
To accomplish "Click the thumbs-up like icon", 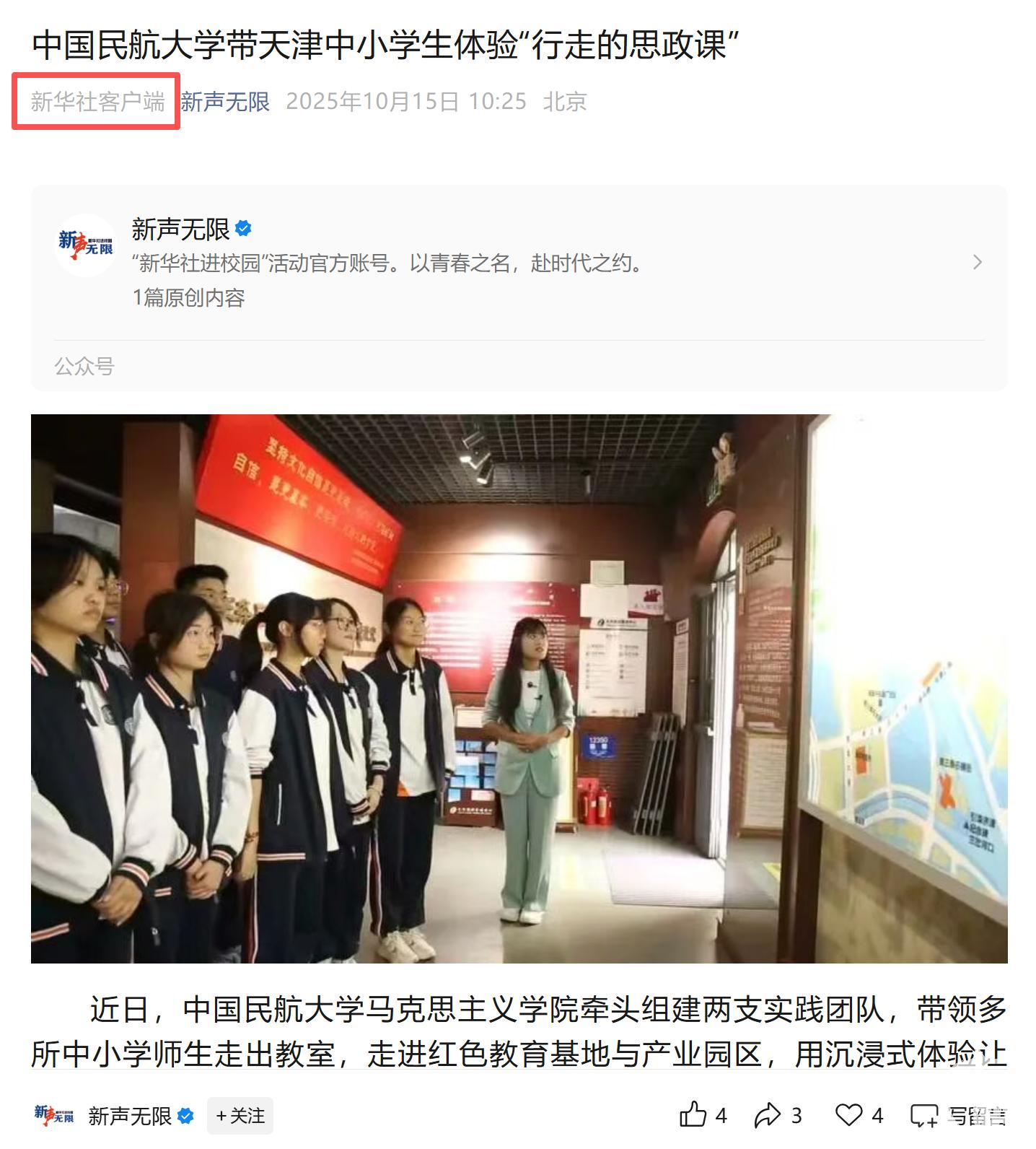I will click(693, 1116).
